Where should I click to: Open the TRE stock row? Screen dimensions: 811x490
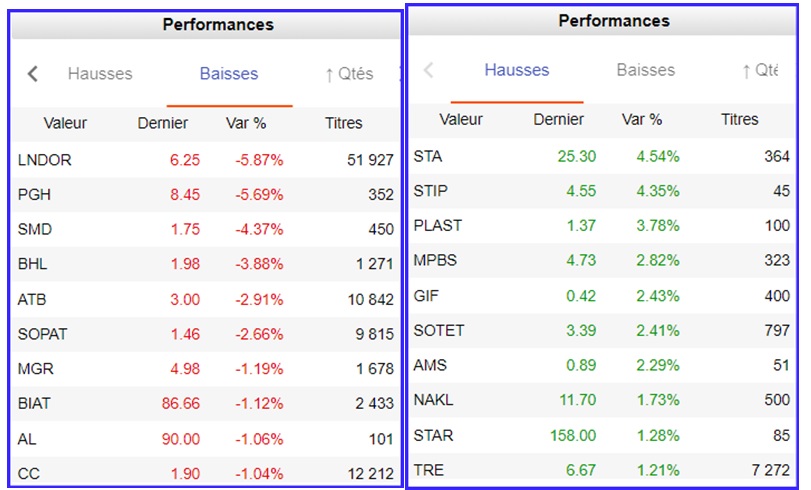(x=428, y=470)
